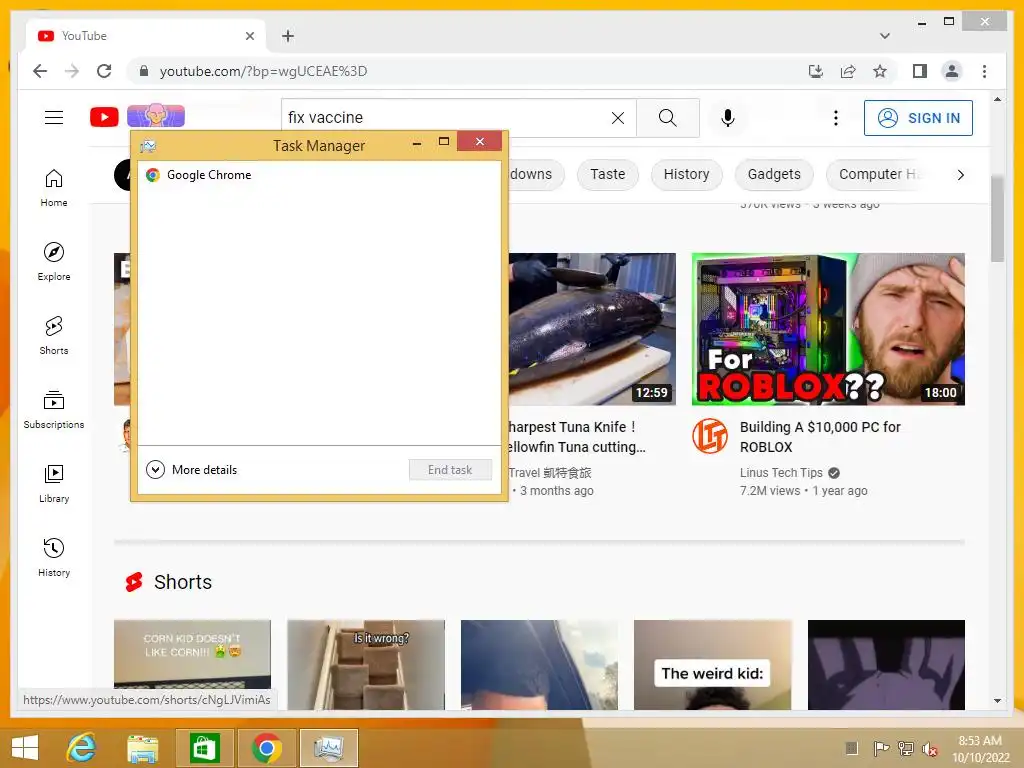Expand More details in Task Manager

pos(191,470)
